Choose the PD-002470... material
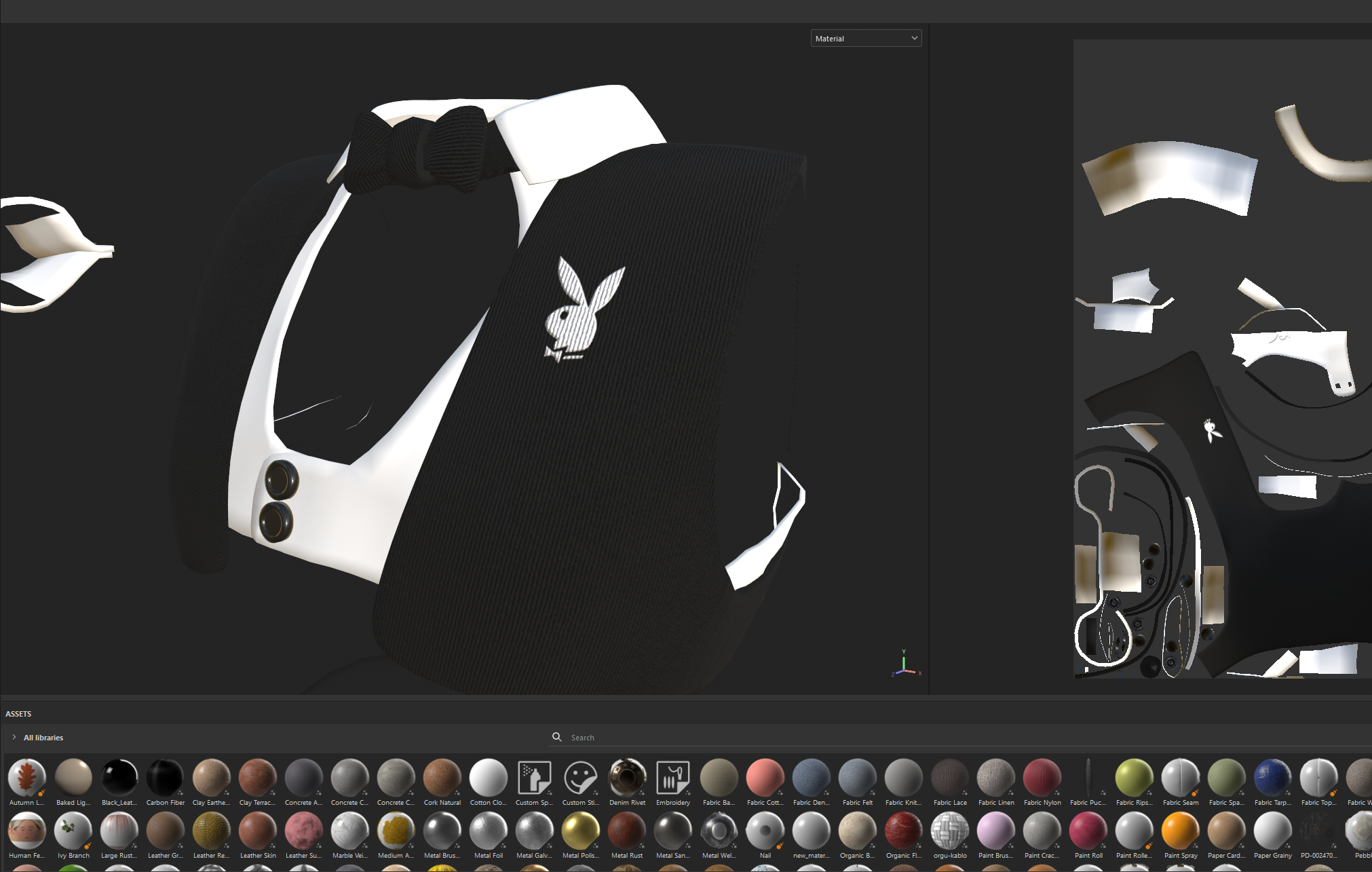Viewport: 1372px width, 872px height. point(1318,830)
